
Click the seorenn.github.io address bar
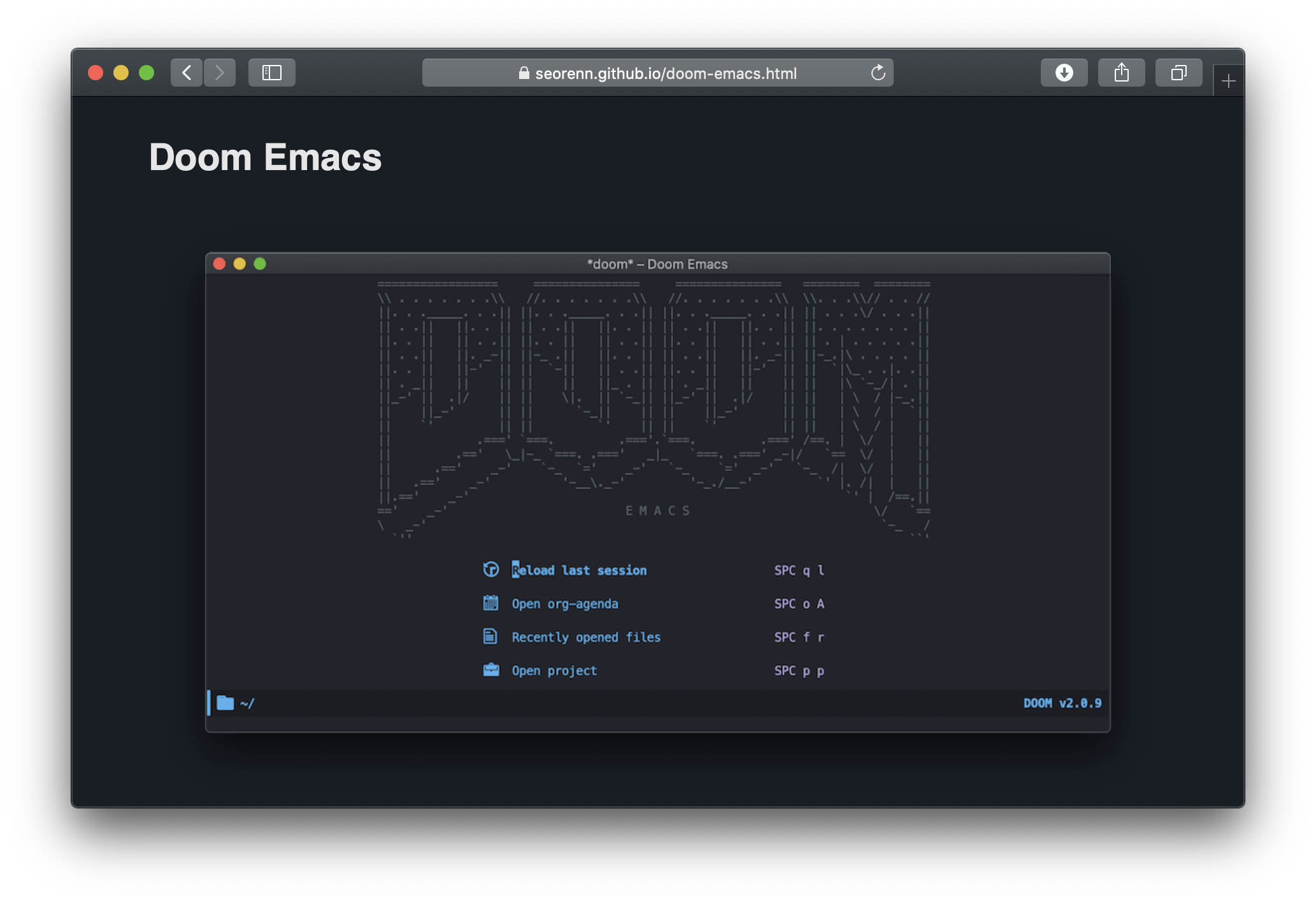666,73
